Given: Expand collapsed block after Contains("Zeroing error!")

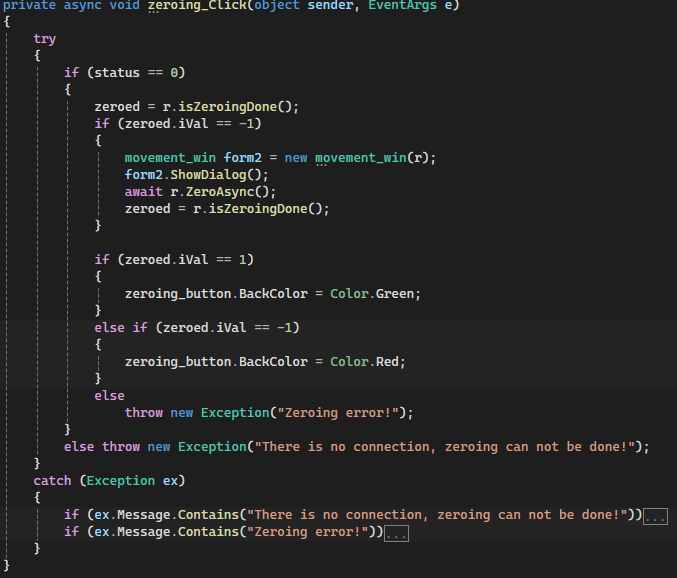Looking at the screenshot, I should point(396,534).
